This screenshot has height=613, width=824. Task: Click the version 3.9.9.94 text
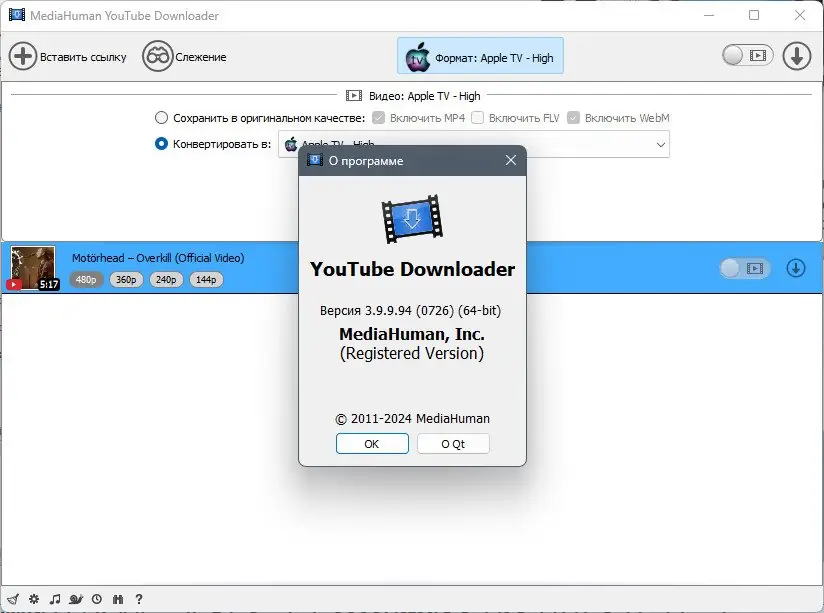click(x=410, y=311)
